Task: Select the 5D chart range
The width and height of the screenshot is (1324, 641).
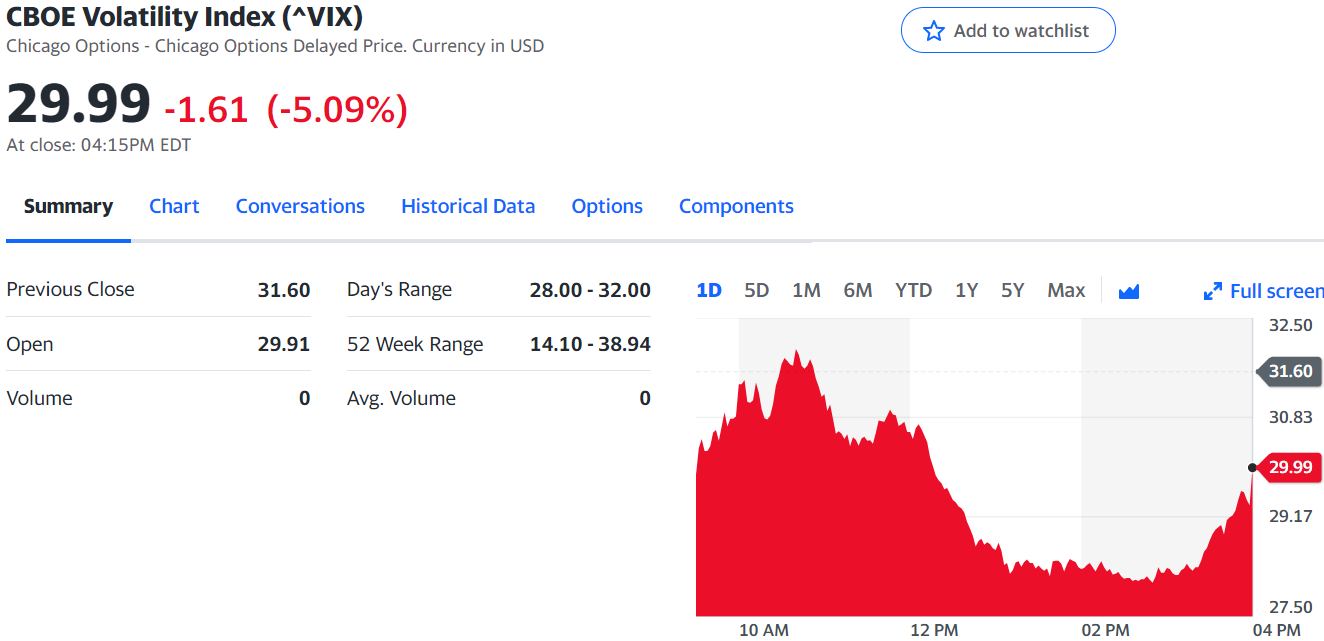Action: click(x=757, y=290)
